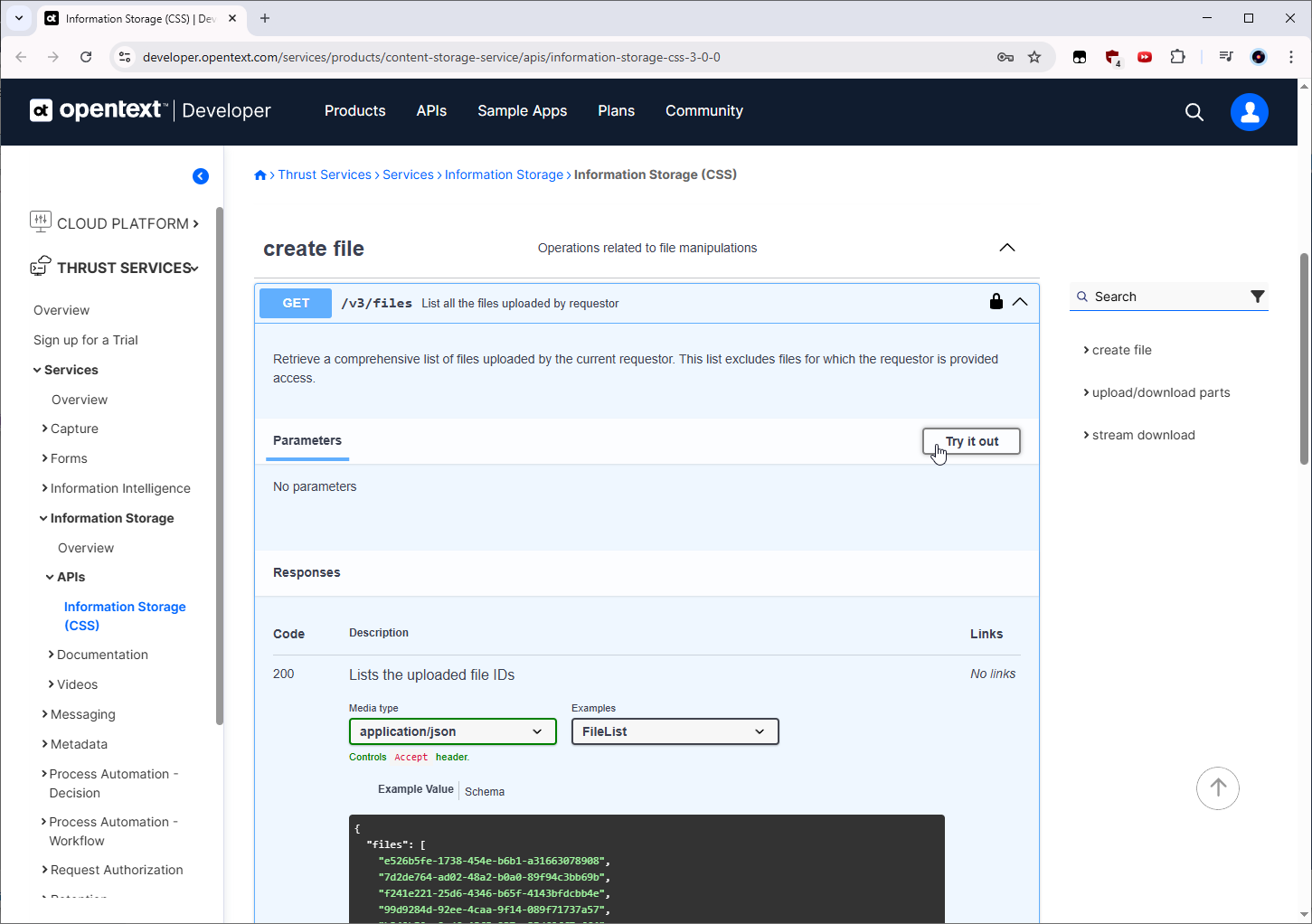This screenshot has height=924, width=1312.
Task: Click the page vertical scrollbar thumb
Action: click(x=1304, y=358)
